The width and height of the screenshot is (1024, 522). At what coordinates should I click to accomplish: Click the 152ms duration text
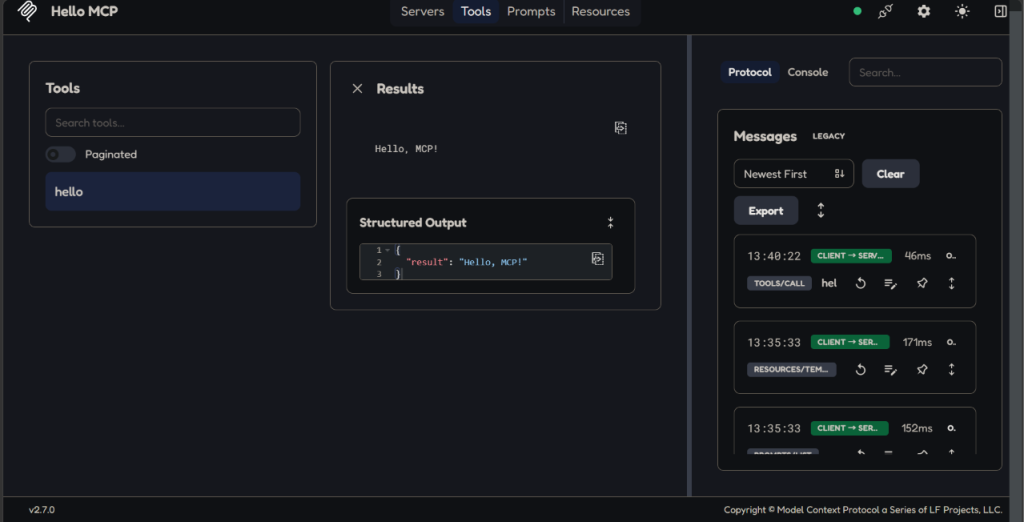(x=918, y=429)
